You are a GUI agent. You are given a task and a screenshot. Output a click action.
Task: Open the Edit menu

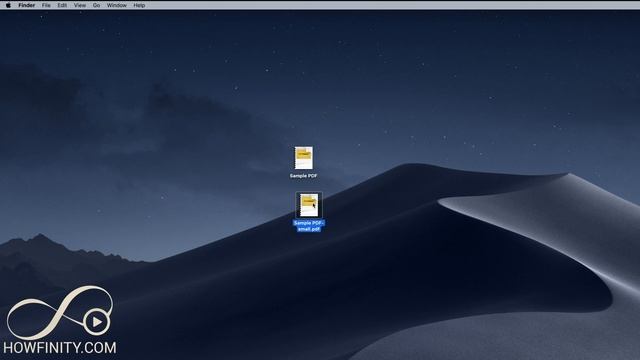pos(62,5)
